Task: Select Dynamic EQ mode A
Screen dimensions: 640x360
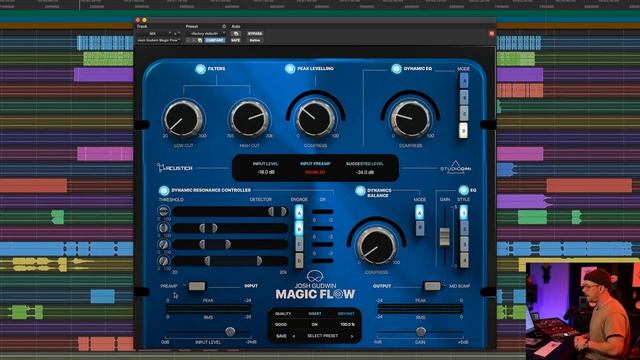Action: [464, 81]
